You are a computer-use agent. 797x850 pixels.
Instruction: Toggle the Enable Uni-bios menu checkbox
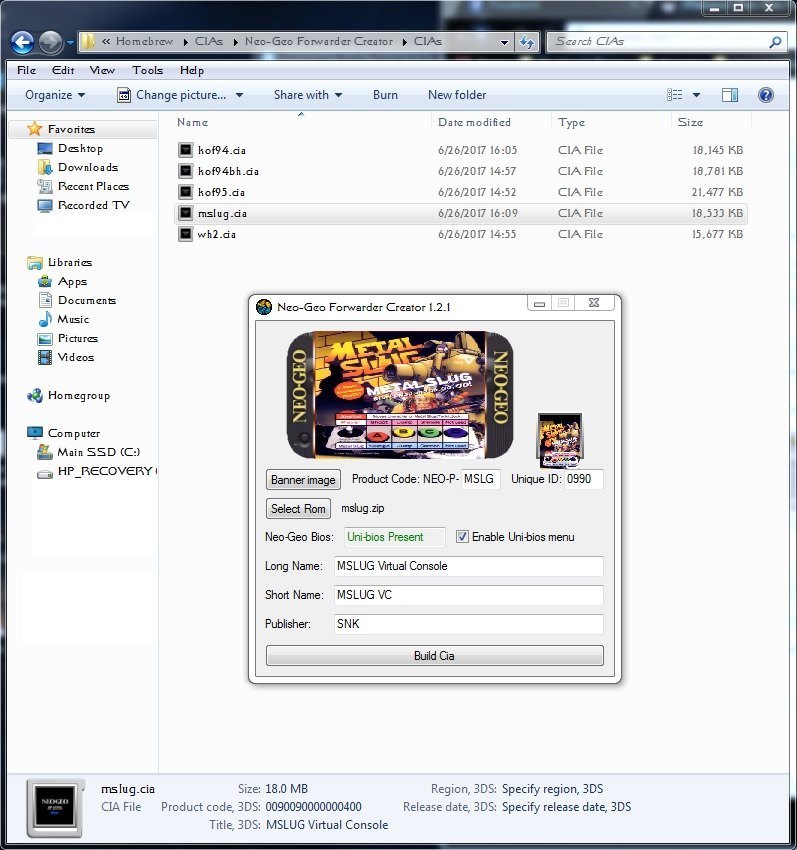[x=462, y=537]
